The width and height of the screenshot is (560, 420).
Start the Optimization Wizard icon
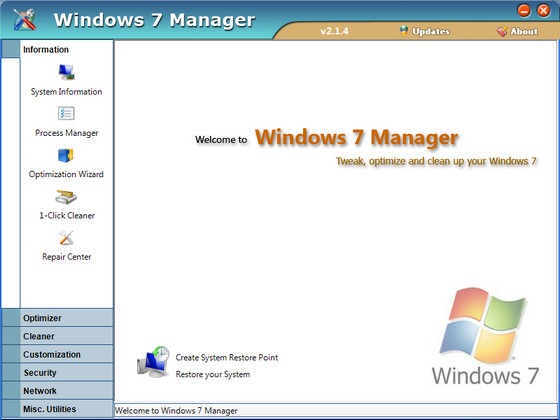[66, 155]
